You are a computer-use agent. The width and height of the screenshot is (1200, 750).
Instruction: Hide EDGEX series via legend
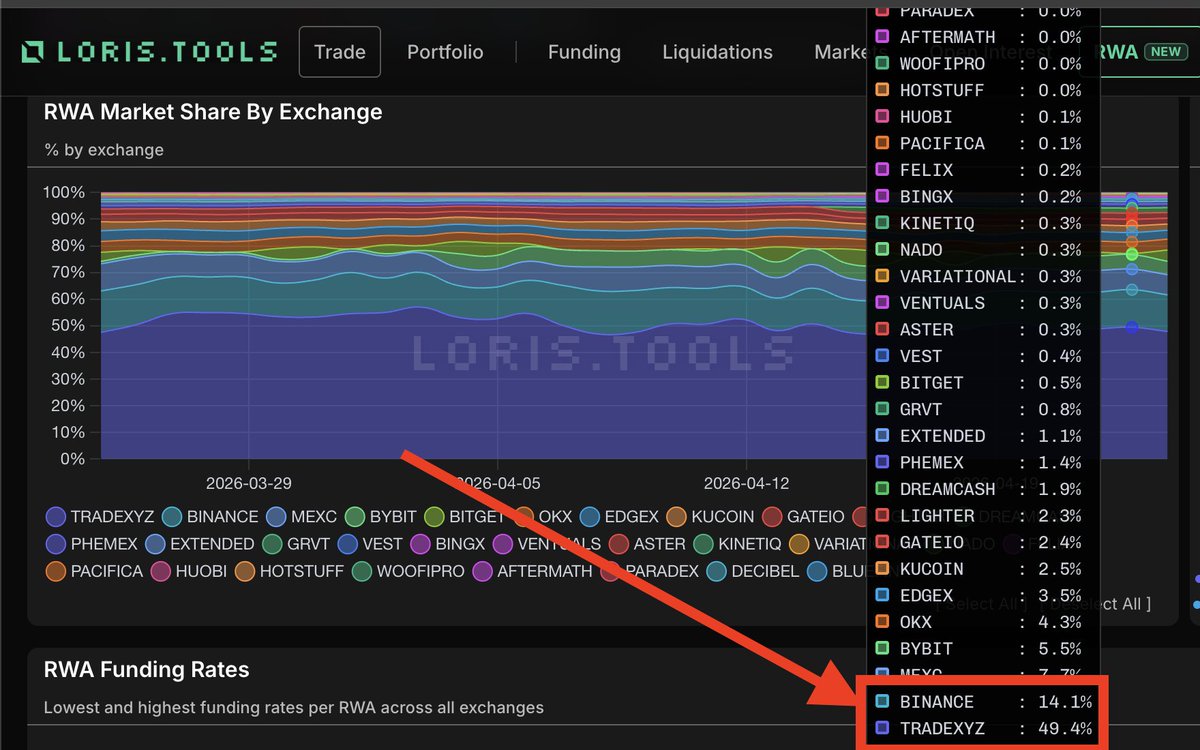(x=619, y=517)
